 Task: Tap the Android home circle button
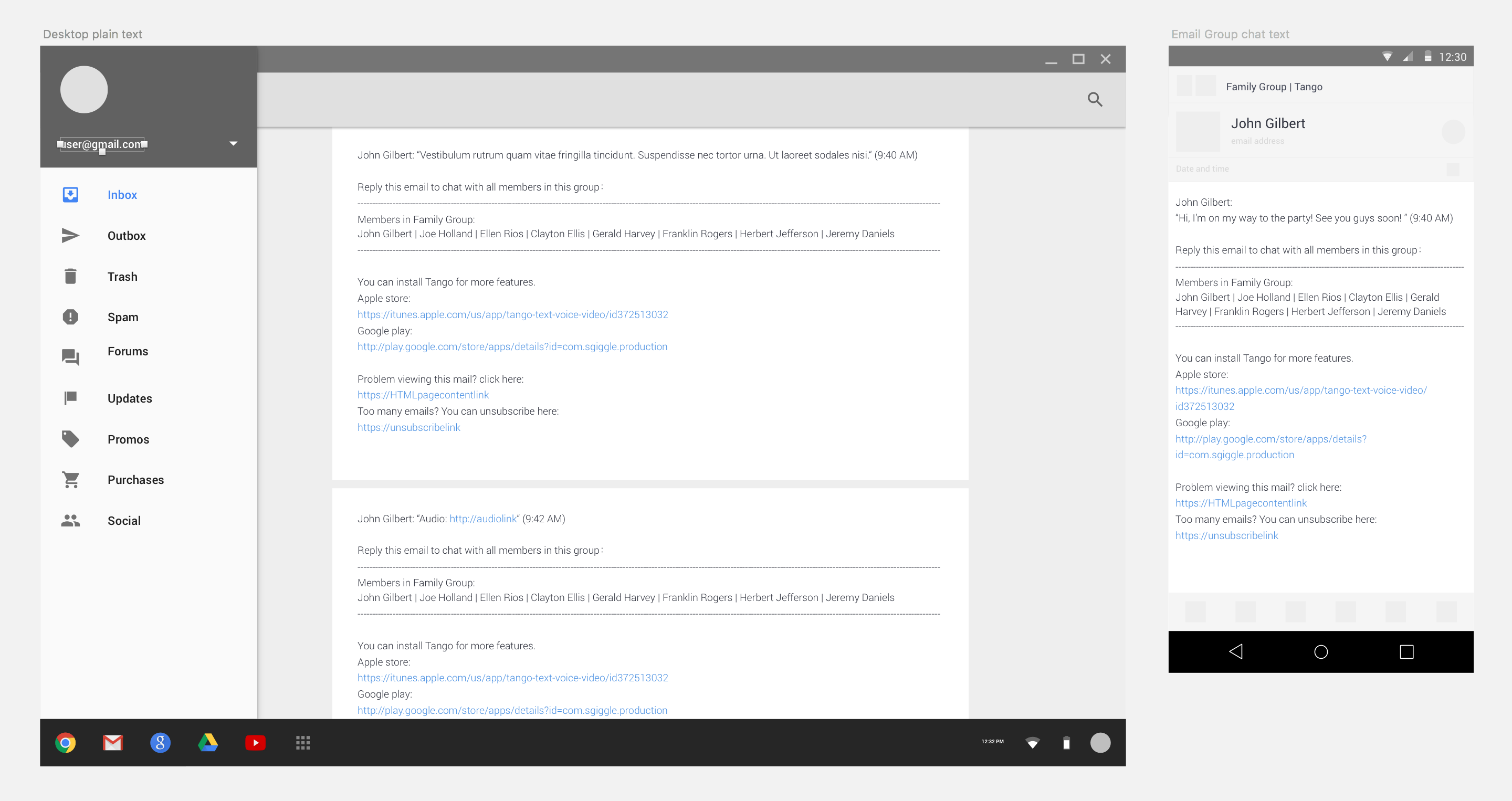click(1321, 652)
